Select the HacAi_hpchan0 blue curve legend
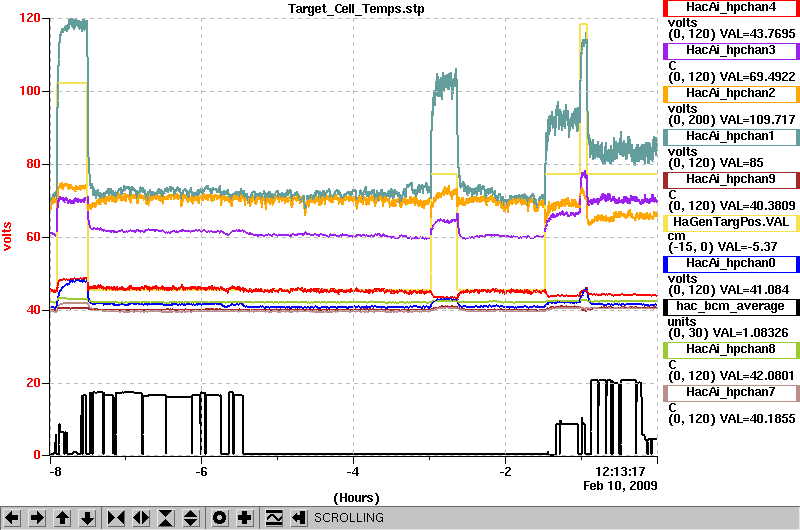 [731, 263]
